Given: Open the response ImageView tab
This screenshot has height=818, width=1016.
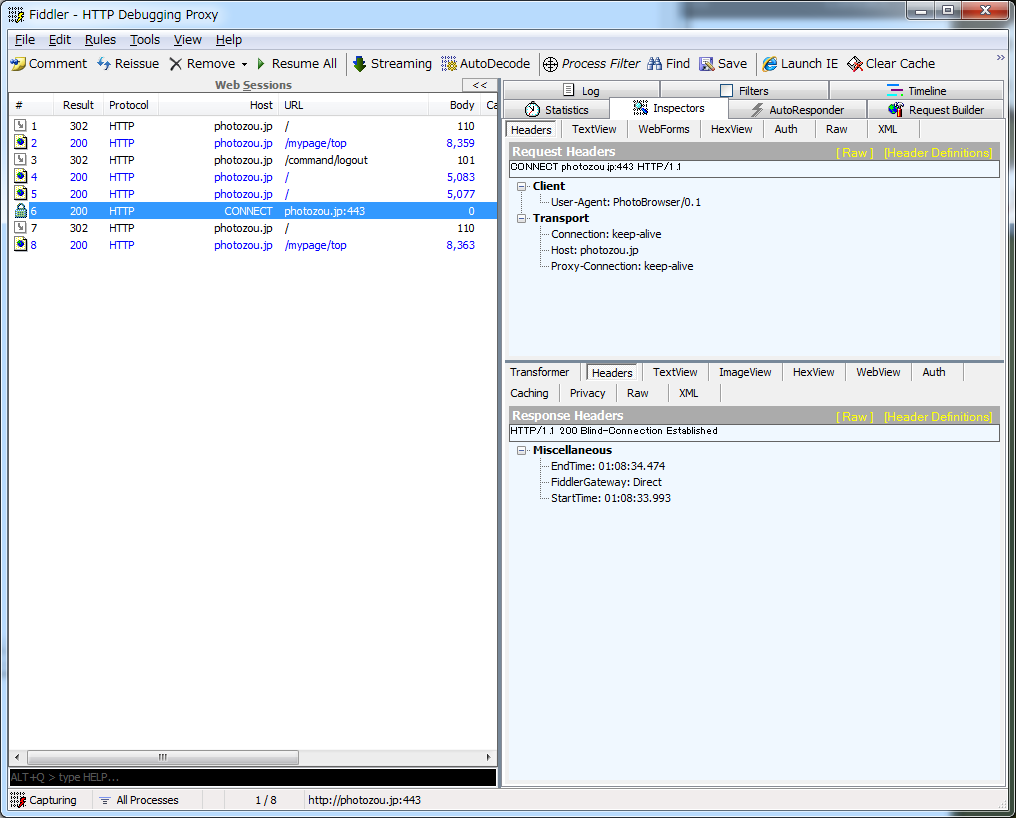Looking at the screenshot, I should [x=745, y=372].
